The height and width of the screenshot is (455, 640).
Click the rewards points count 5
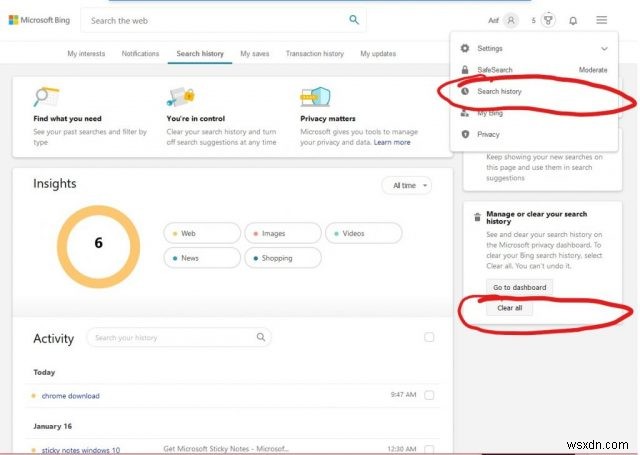[x=533, y=20]
